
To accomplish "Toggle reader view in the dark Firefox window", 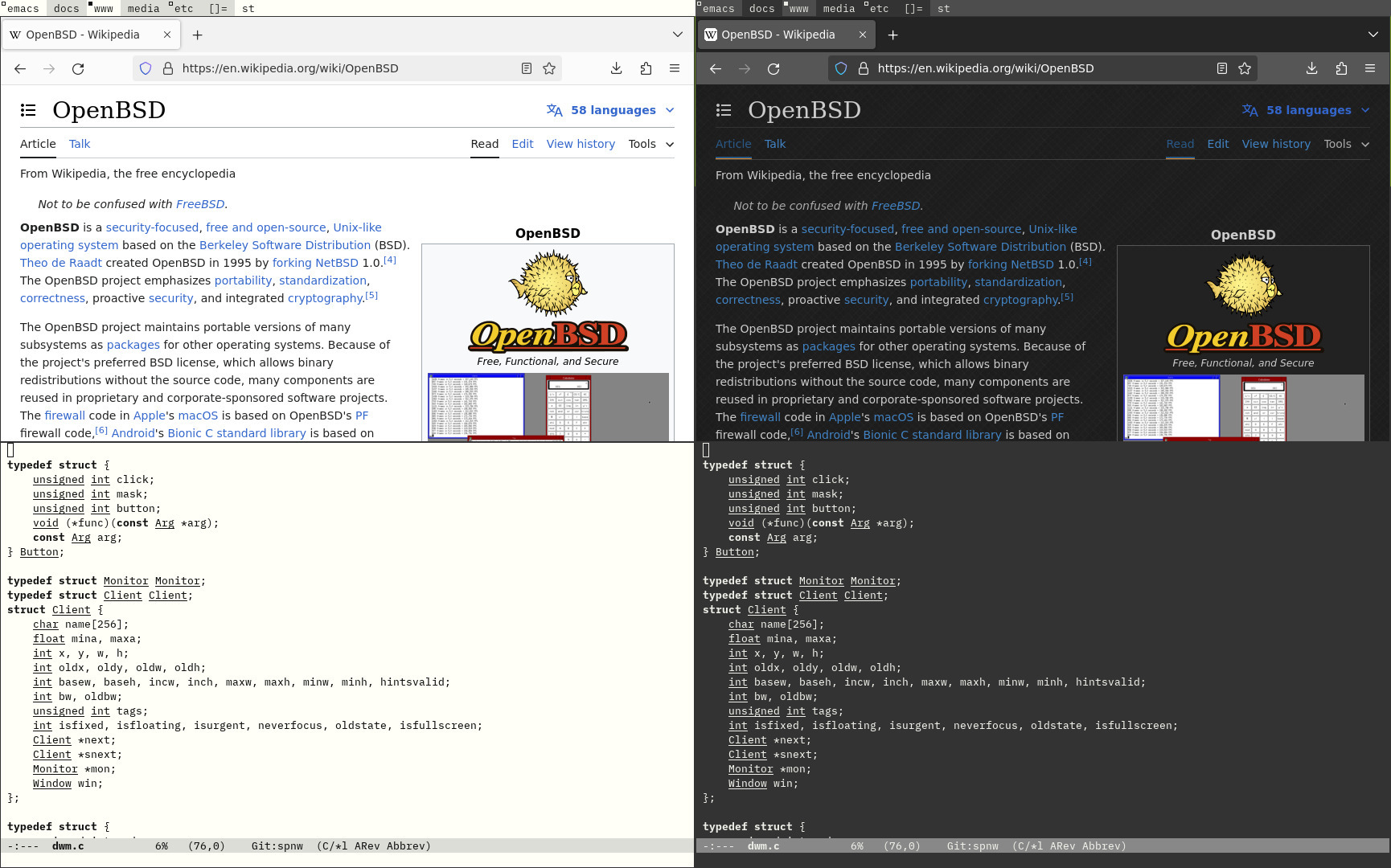I will (x=1222, y=68).
